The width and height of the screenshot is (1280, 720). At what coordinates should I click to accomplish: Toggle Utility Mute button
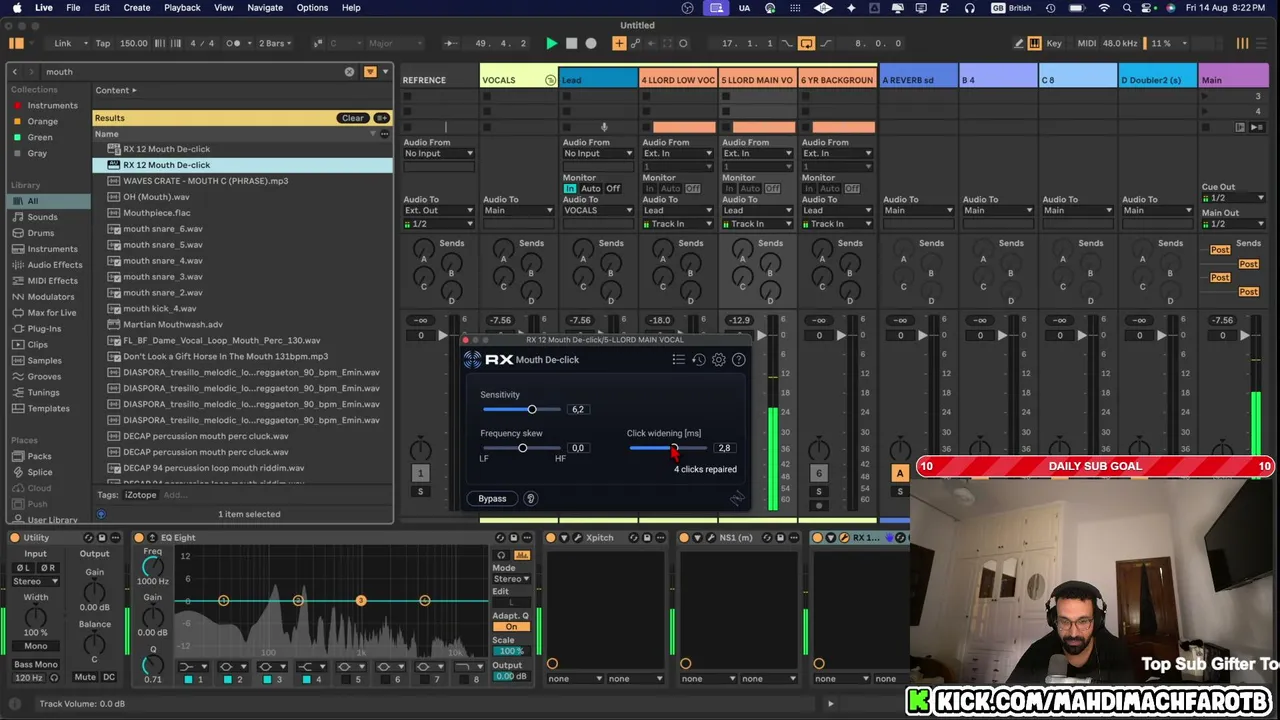pyautogui.click(x=85, y=677)
